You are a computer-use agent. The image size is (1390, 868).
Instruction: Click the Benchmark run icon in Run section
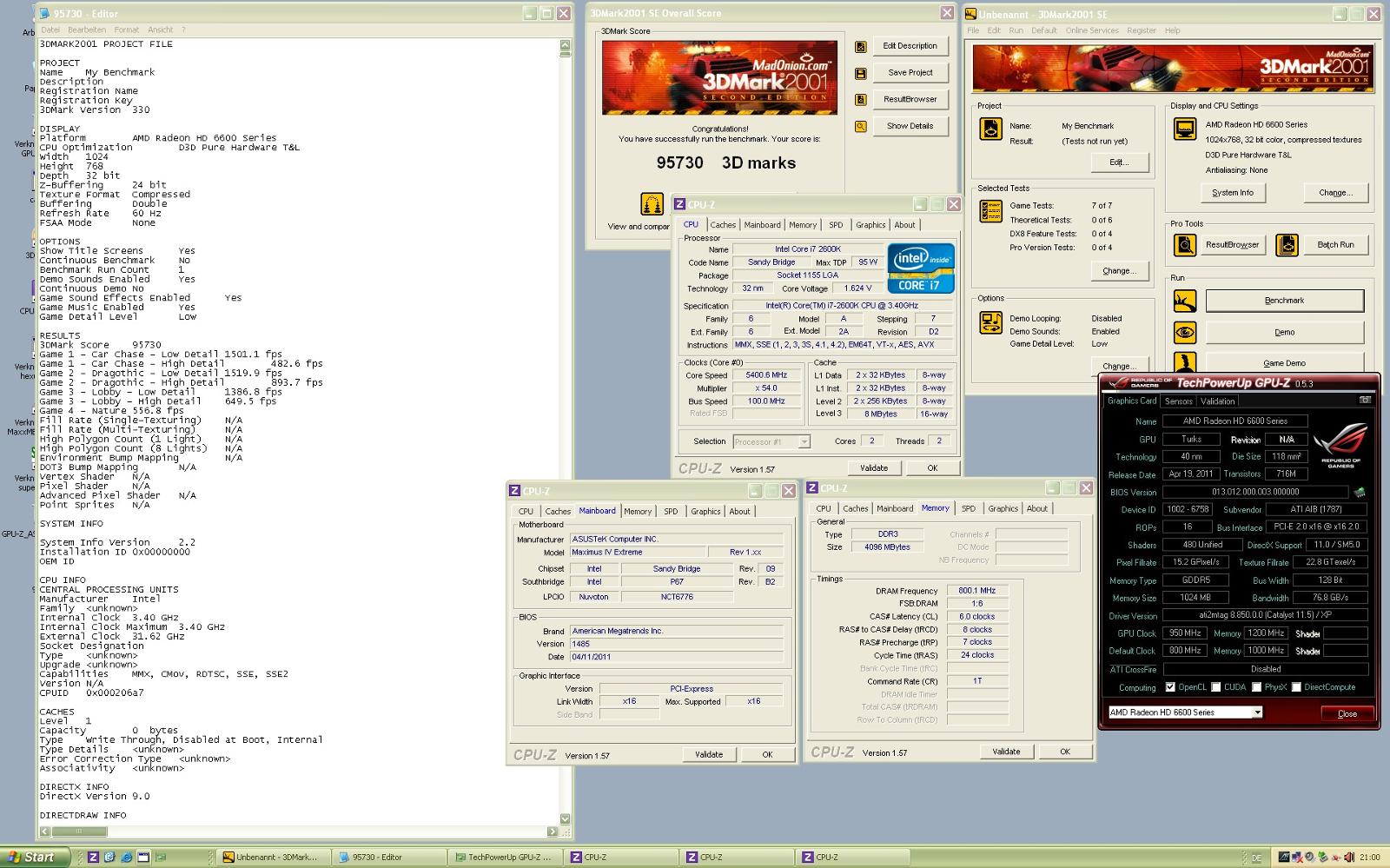[1184, 301]
